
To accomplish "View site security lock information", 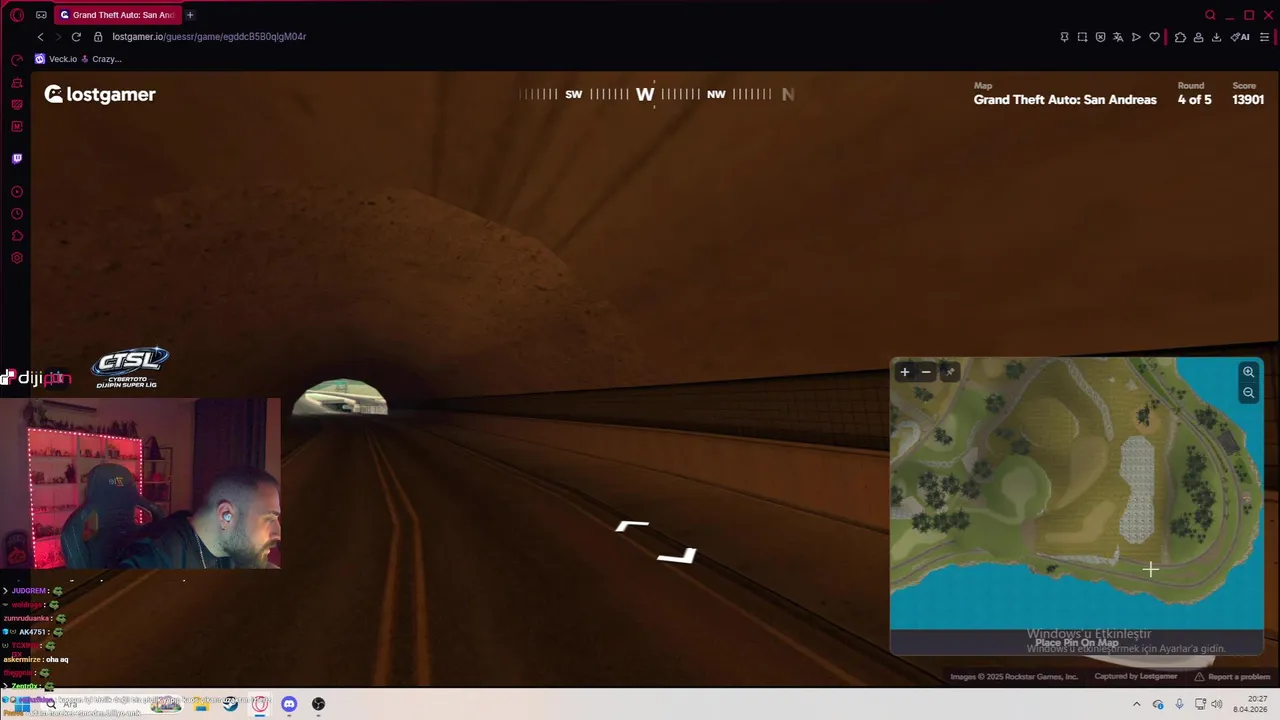I will (98, 37).
